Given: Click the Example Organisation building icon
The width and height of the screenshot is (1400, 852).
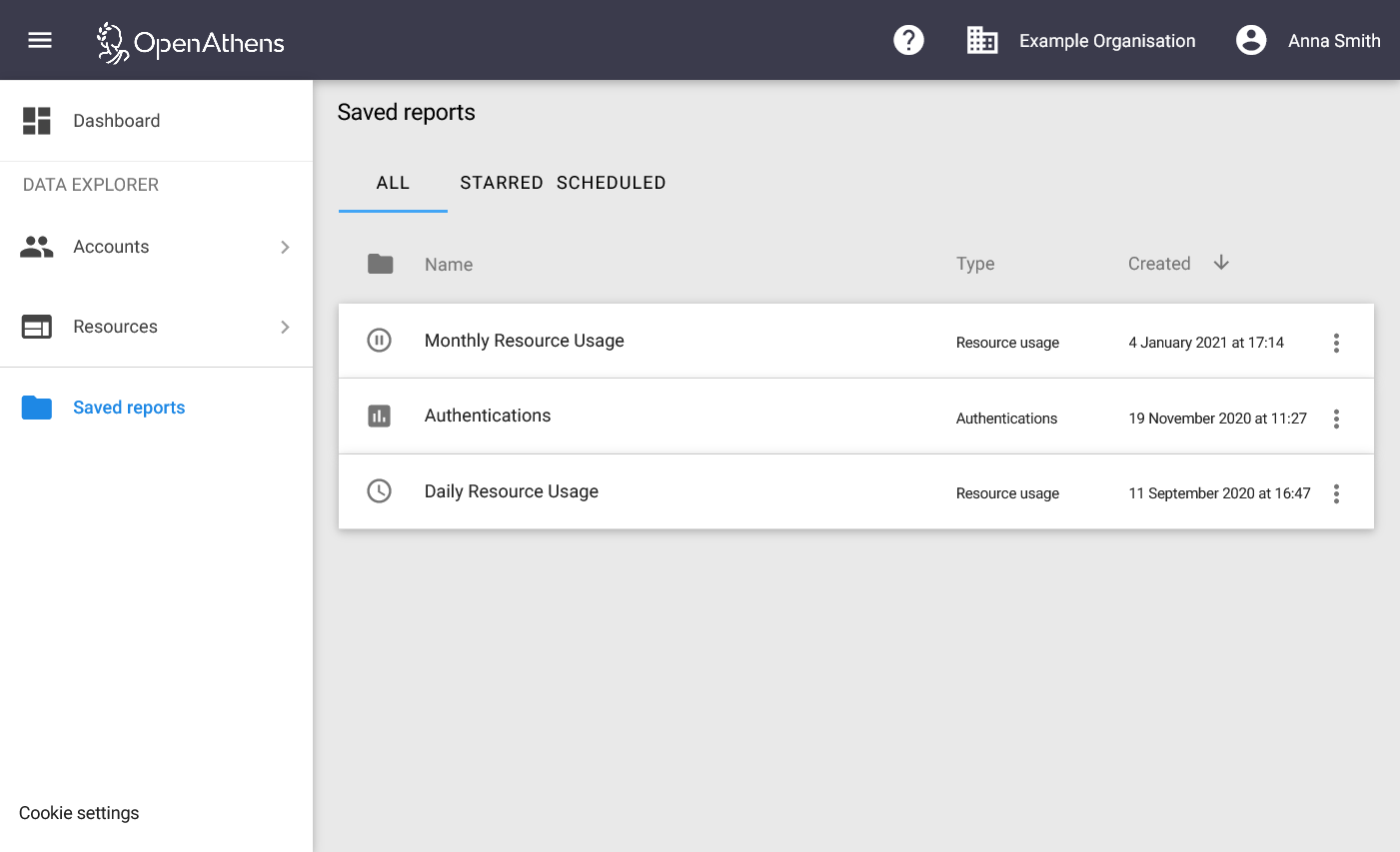Looking at the screenshot, I should (981, 40).
